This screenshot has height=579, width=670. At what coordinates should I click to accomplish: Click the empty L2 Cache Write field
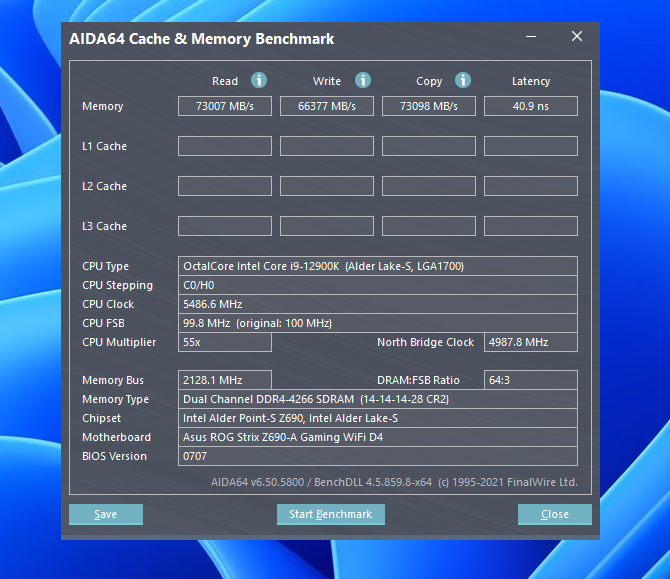327,186
